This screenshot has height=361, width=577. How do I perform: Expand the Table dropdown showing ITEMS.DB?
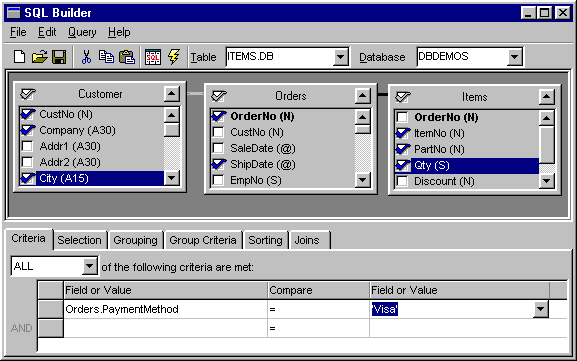340,57
